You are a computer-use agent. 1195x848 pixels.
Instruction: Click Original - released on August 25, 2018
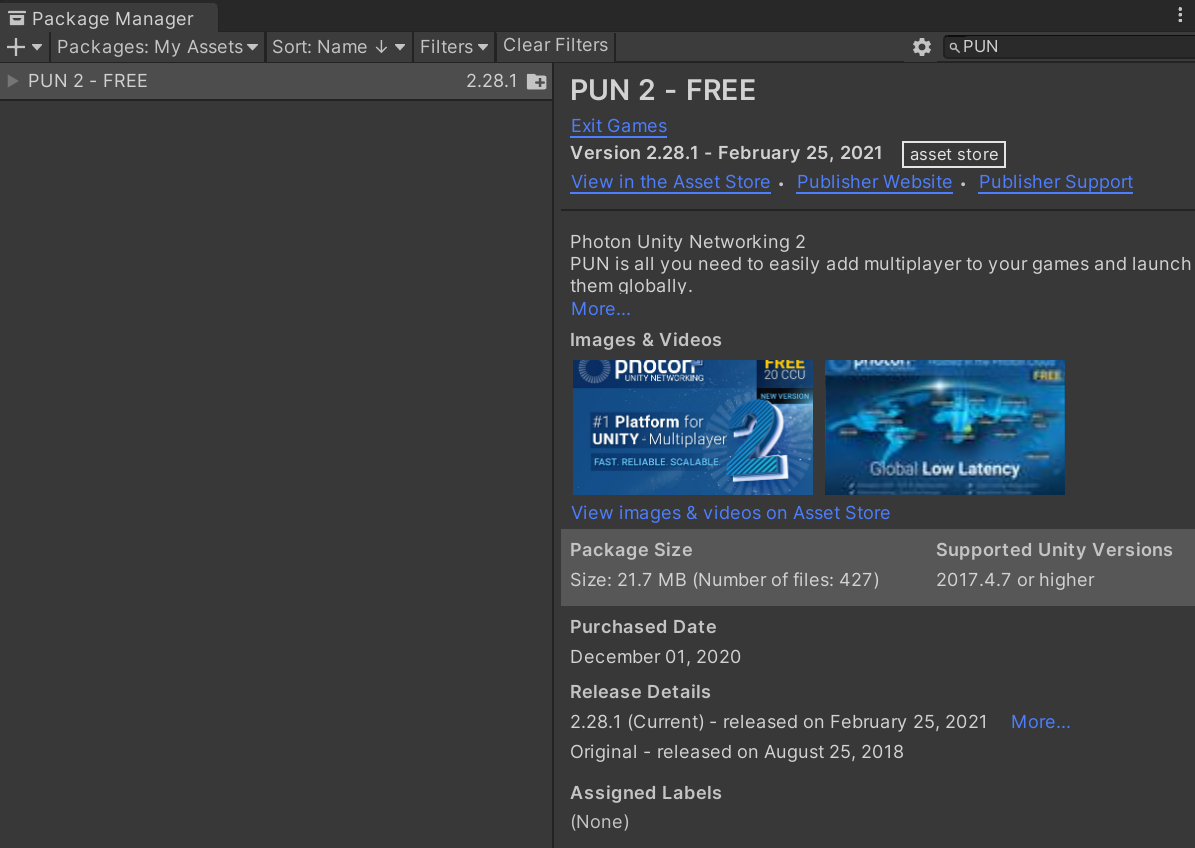point(736,752)
